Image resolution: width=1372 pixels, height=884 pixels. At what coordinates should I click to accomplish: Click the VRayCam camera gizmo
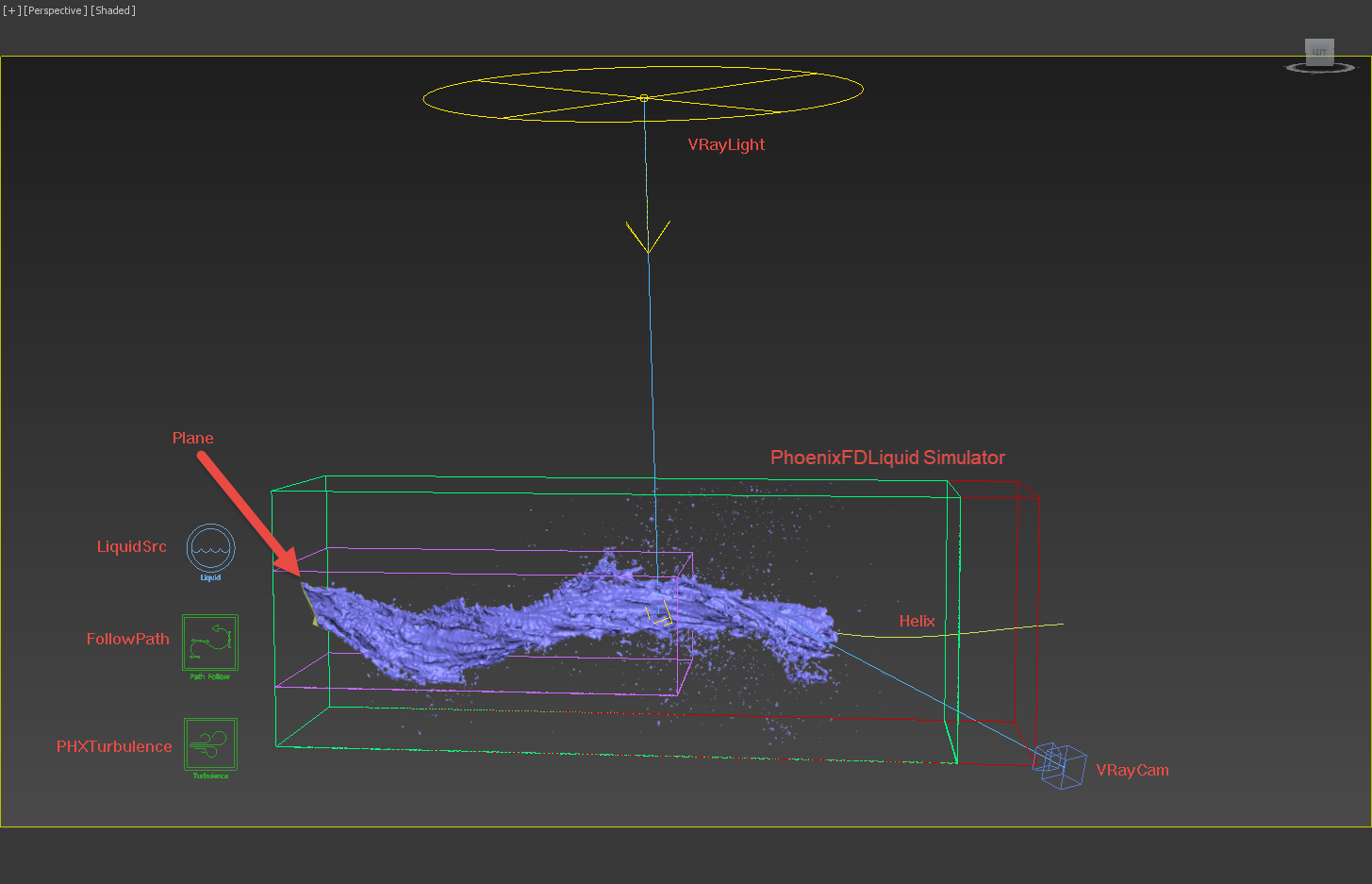[x=1059, y=766]
